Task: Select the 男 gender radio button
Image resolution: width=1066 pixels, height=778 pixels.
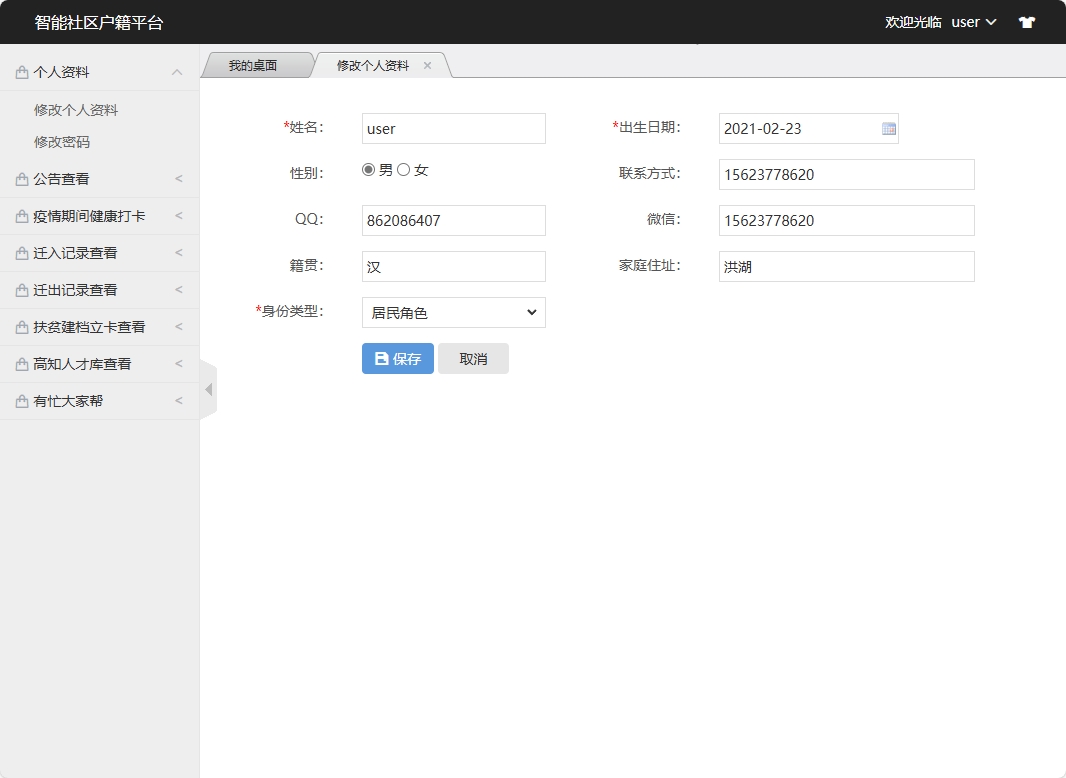Action: click(x=368, y=169)
